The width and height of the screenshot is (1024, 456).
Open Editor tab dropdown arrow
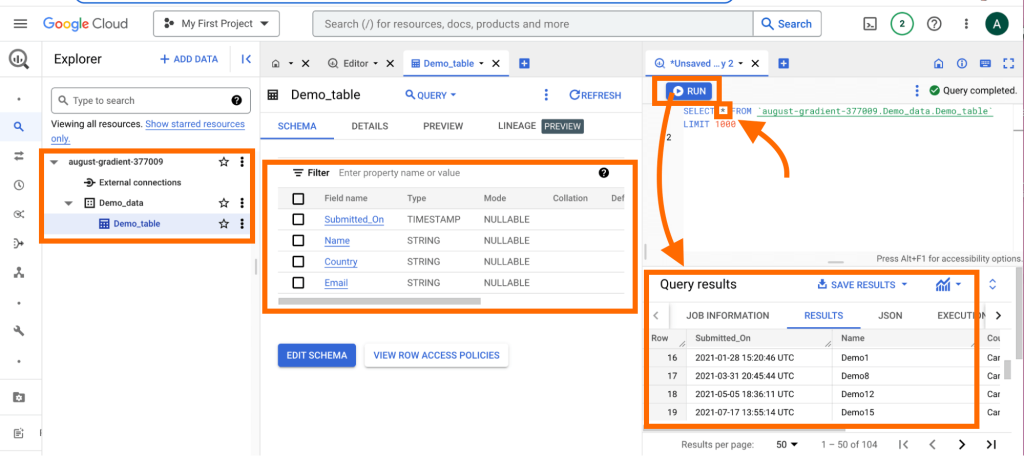(x=376, y=63)
